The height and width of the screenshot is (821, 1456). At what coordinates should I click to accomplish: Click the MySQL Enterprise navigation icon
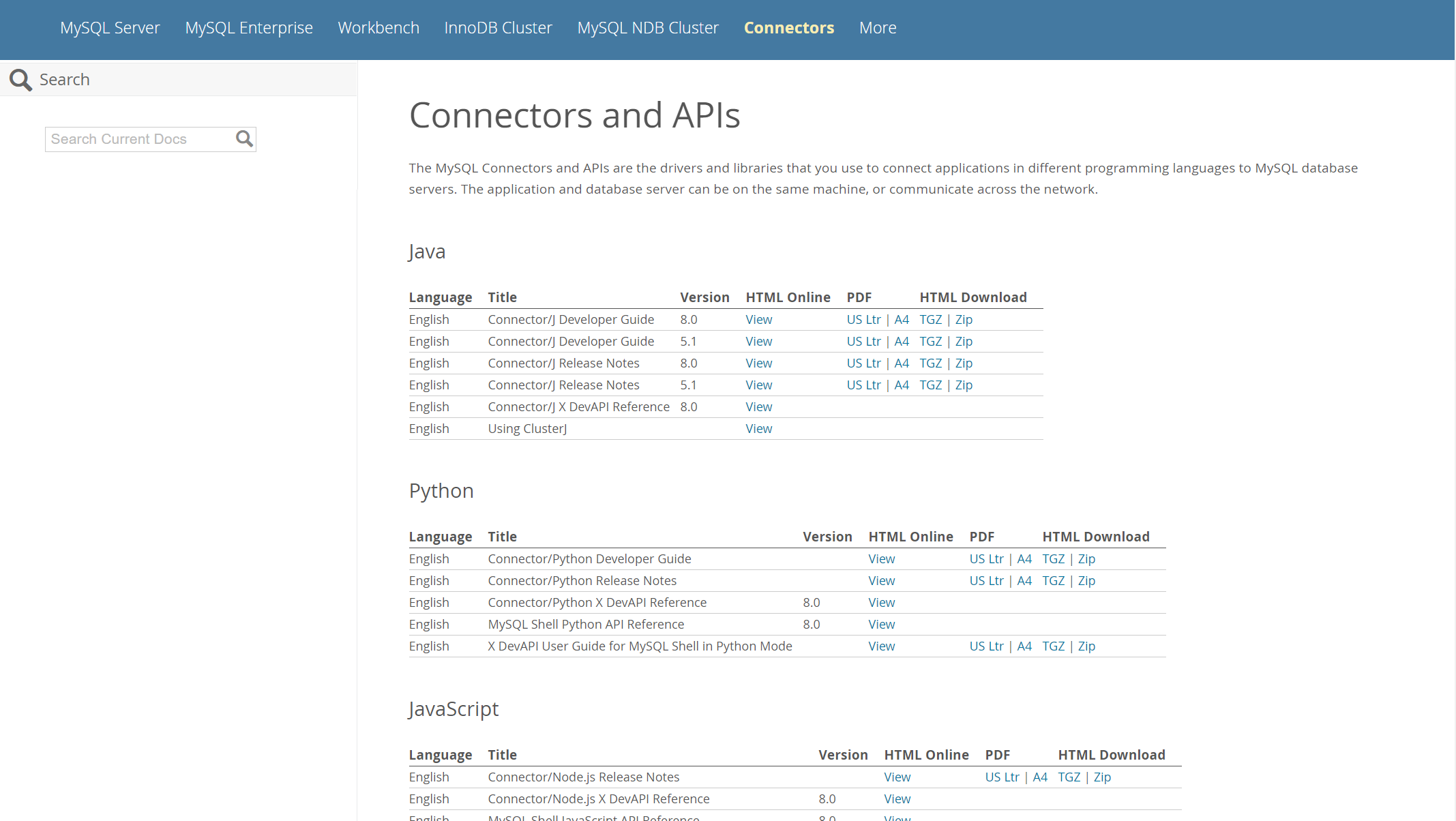click(x=248, y=27)
